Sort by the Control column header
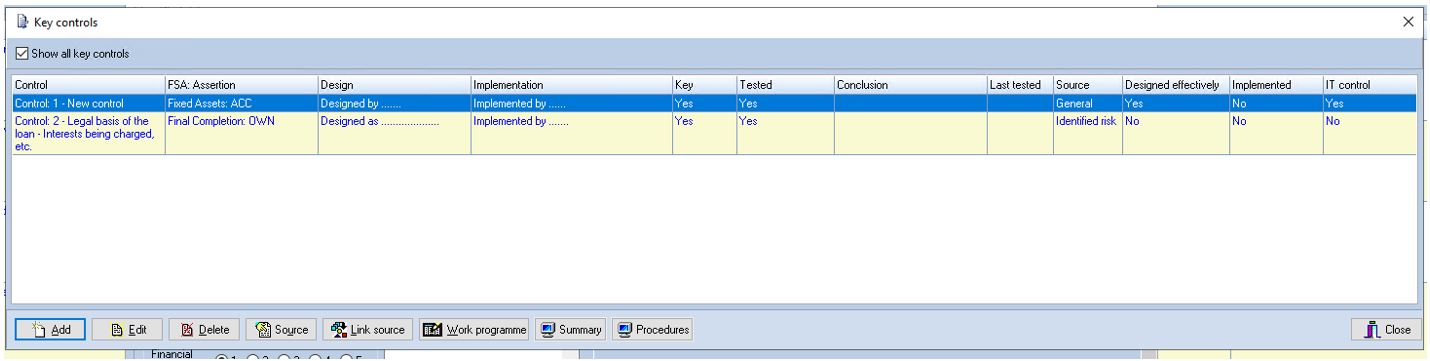 click(x=88, y=85)
